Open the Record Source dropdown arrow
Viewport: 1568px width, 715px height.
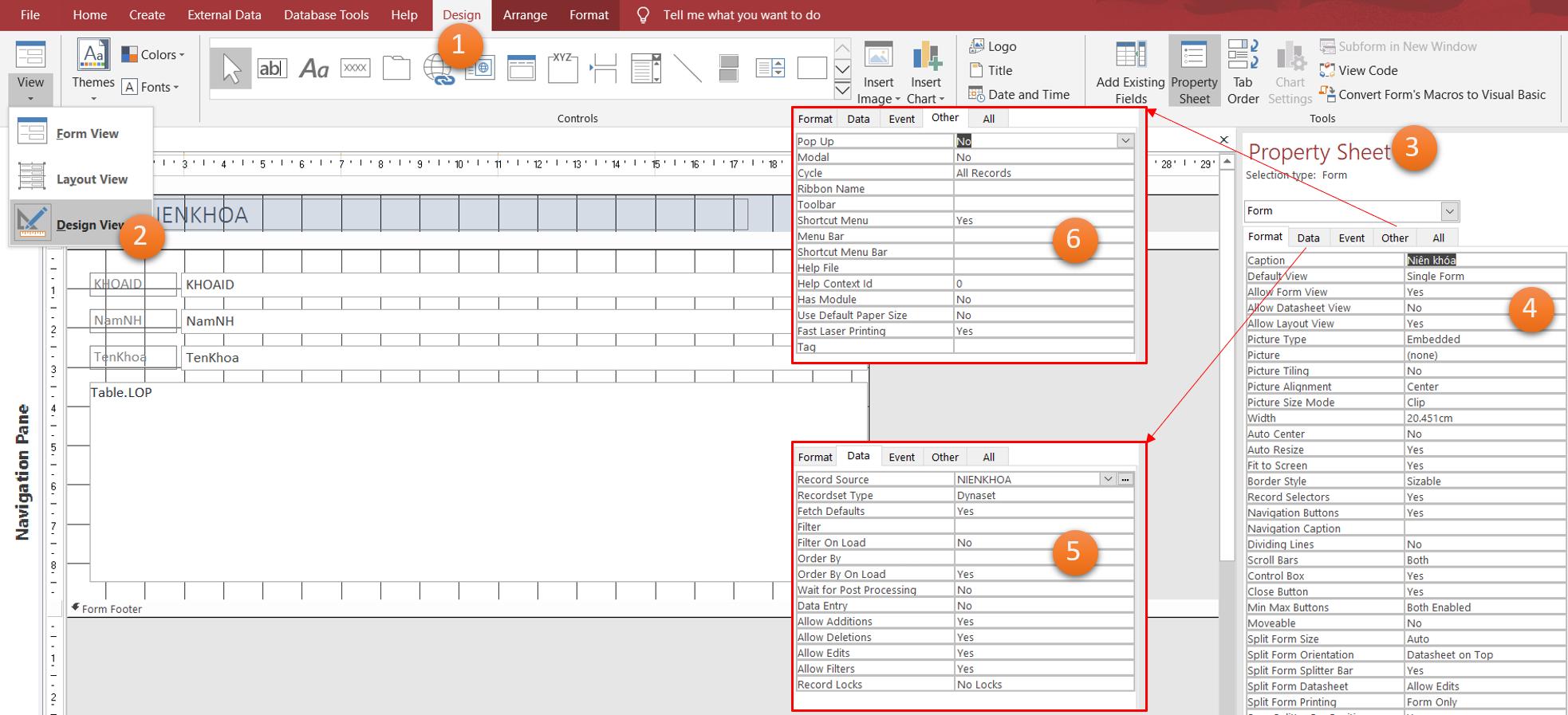(1108, 479)
